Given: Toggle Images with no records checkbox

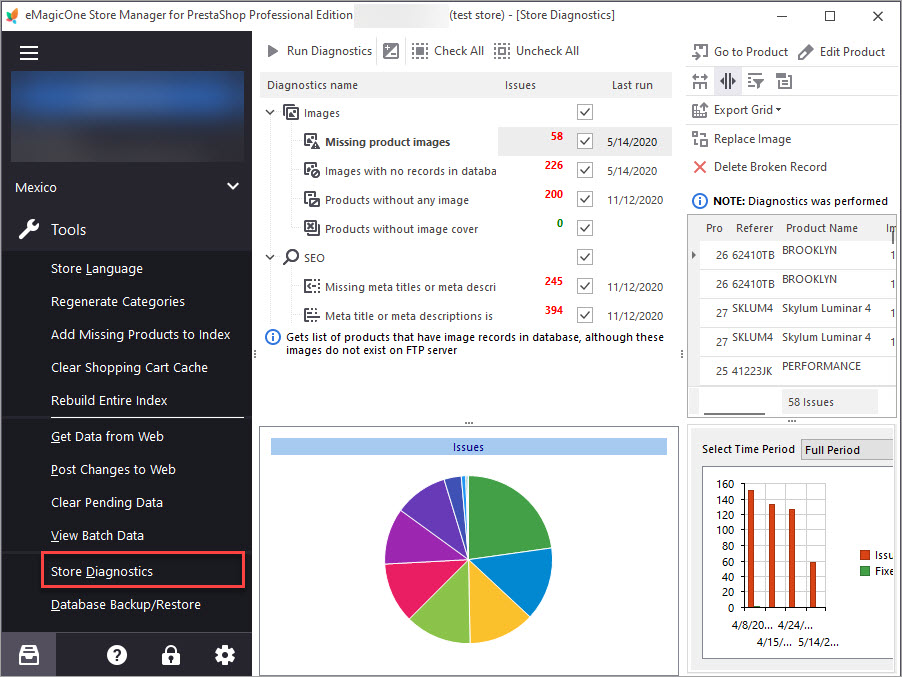Looking at the screenshot, I should [x=585, y=170].
